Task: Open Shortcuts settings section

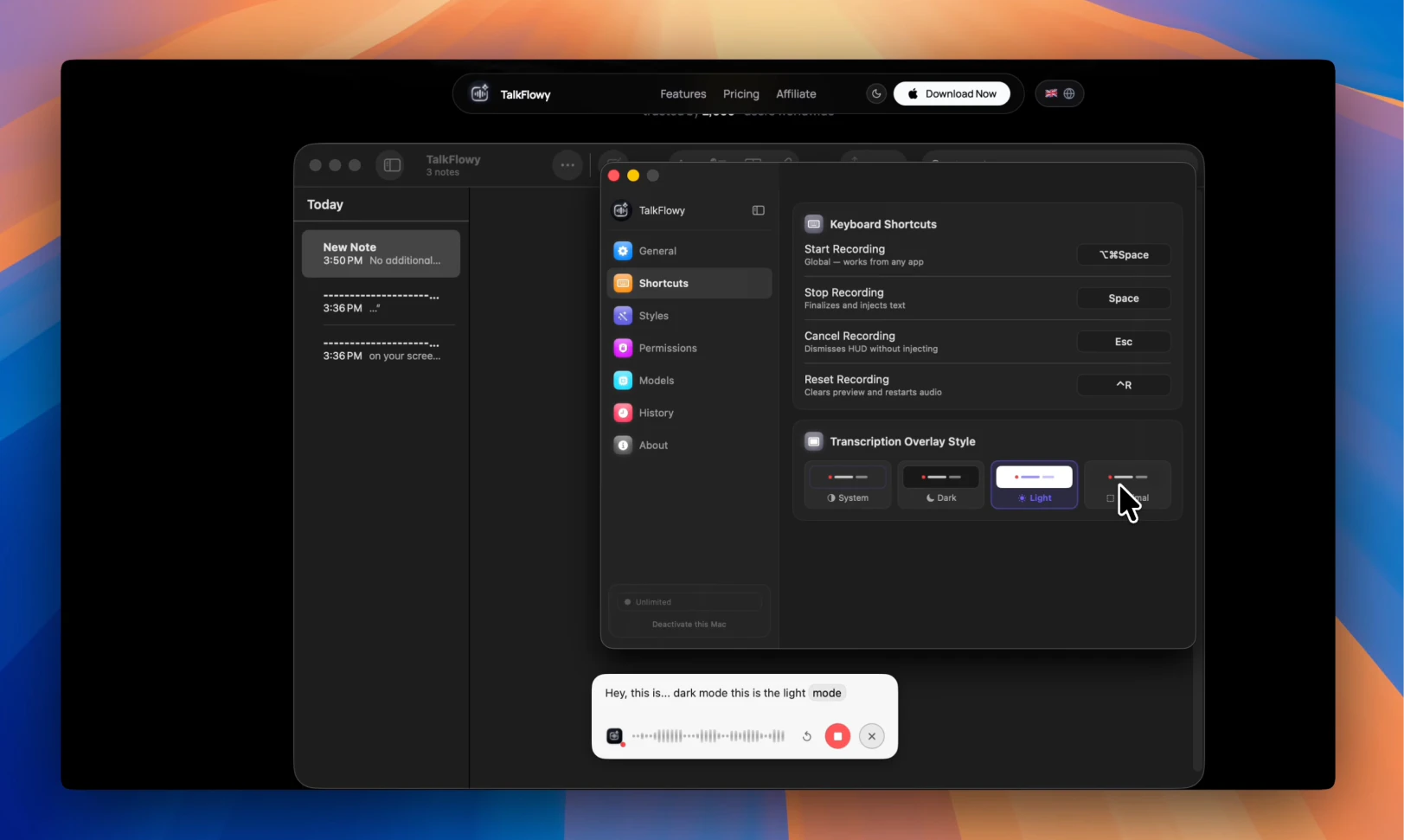Action: coord(689,283)
